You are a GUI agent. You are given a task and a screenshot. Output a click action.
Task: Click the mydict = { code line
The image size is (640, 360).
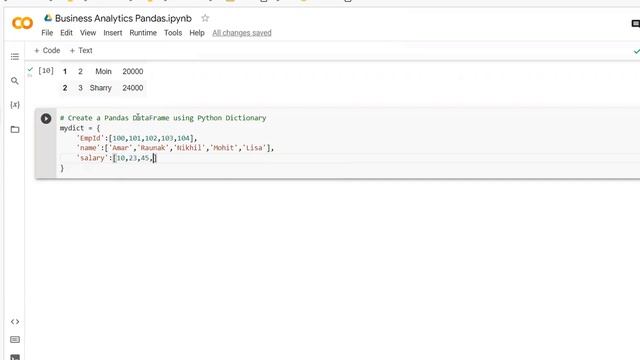pyautogui.click(x=80, y=128)
